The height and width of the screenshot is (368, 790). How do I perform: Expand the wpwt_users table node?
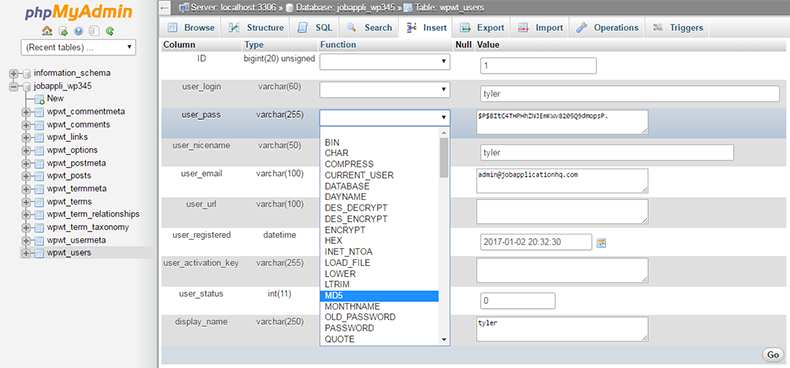coord(26,253)
